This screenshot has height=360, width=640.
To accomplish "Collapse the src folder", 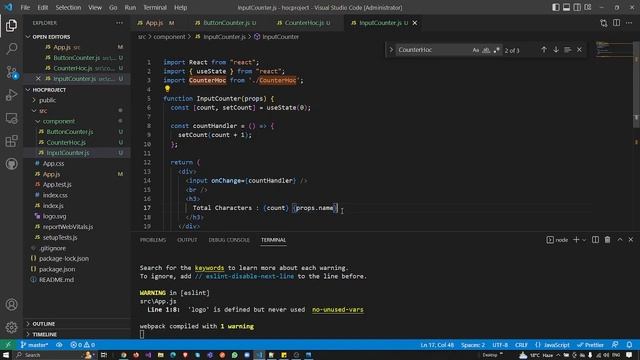I will [x=34, y=111].
